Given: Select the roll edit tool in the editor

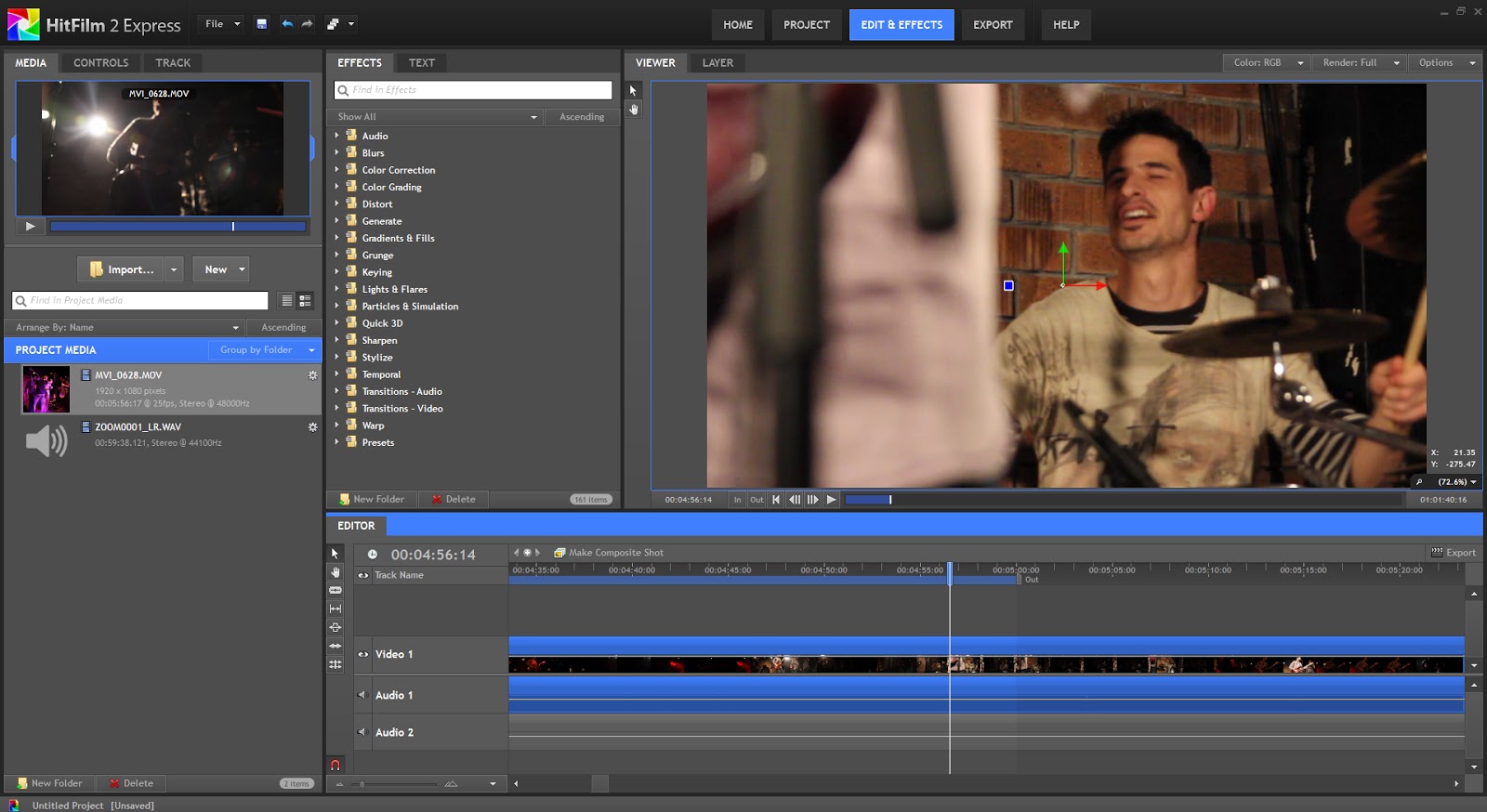Looking at the screenshot, I should [336, 665].
